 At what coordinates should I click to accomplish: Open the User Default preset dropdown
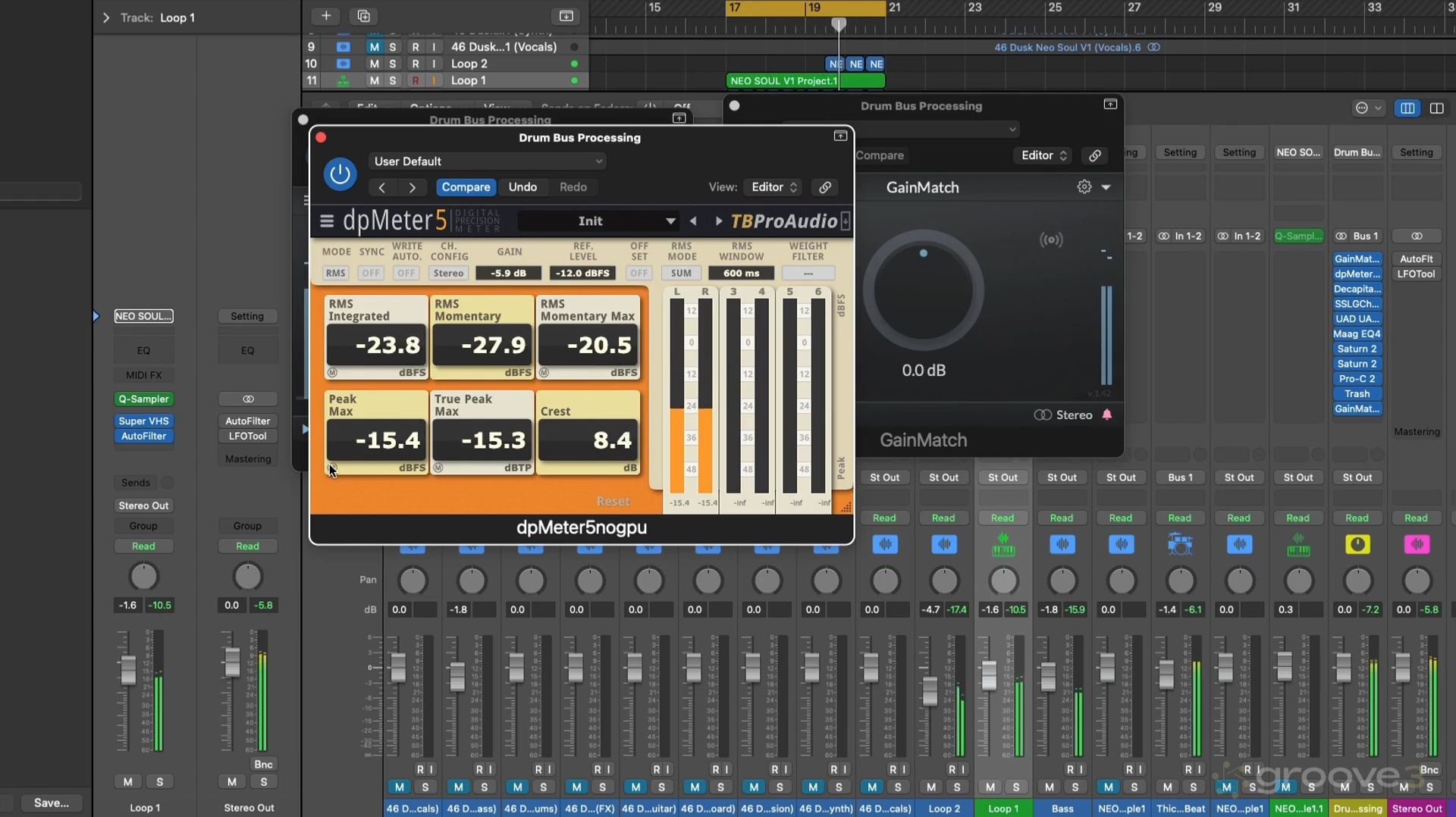[x=488, y=161]
